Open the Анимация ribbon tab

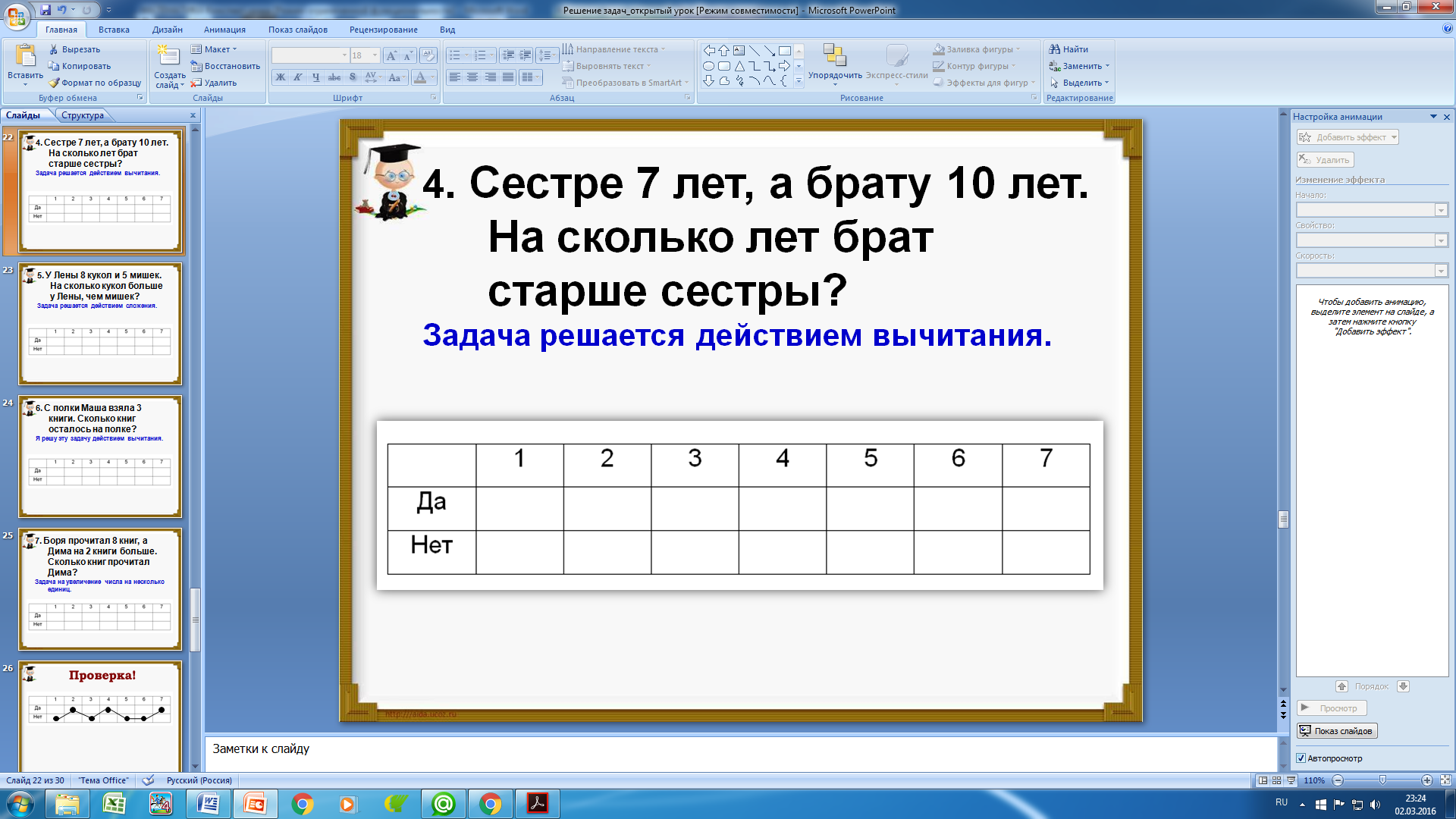click(224, 30)
